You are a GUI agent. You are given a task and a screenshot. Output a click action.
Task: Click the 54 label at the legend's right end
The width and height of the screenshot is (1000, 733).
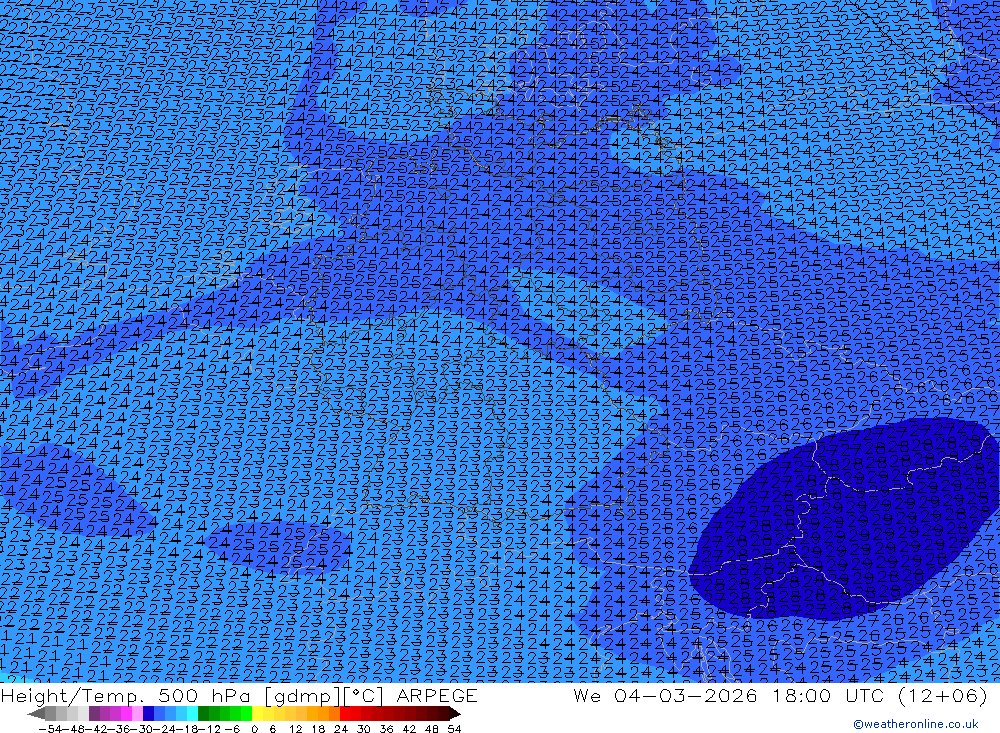pos(454,729)
